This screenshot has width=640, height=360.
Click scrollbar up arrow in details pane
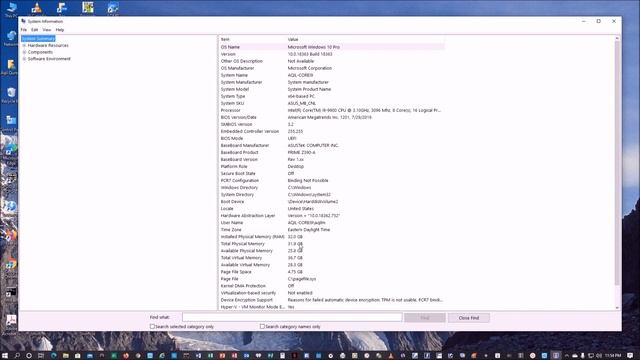[617, 38]
